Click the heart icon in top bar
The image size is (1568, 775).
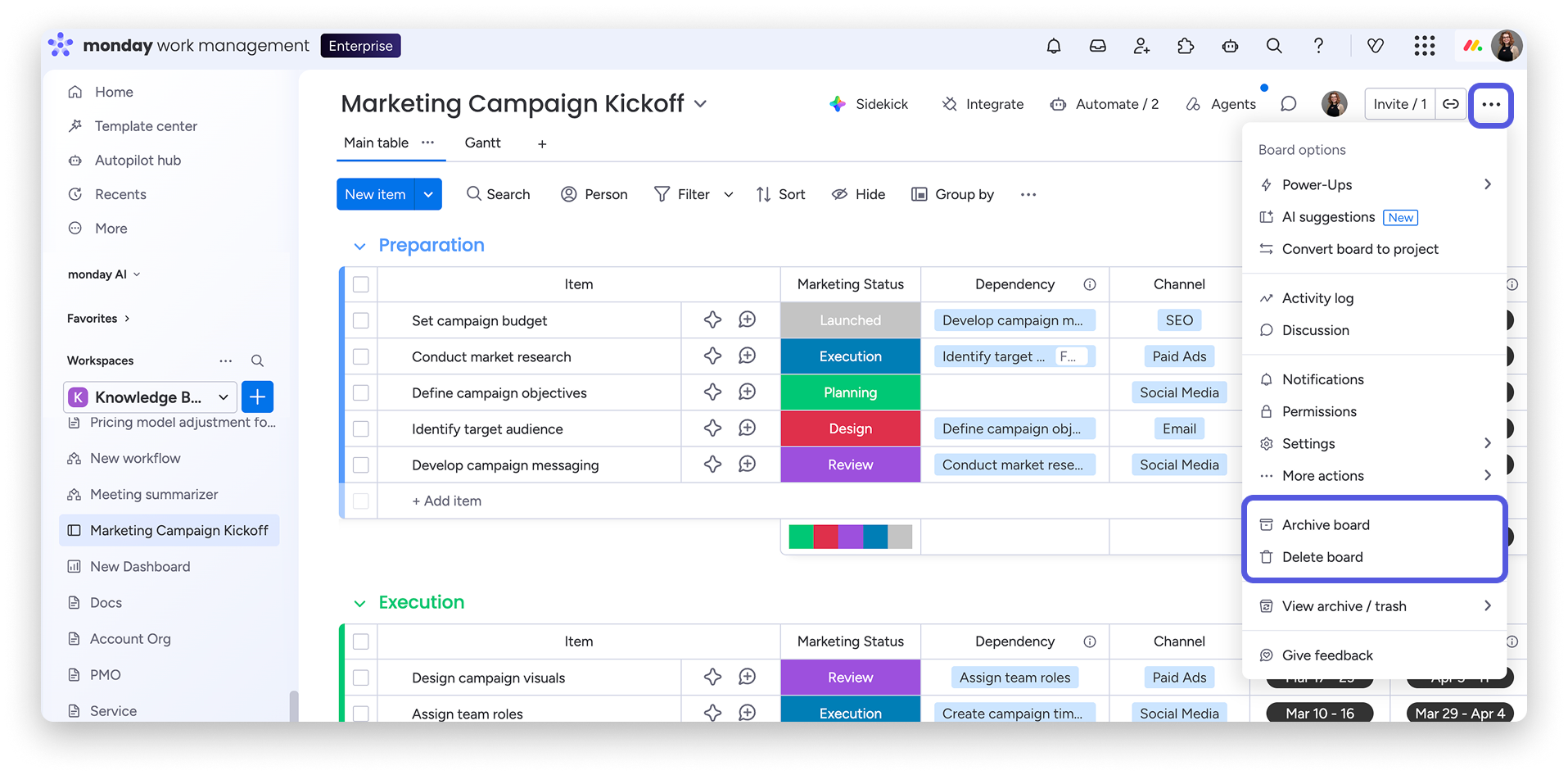(x=1376, y=46)
